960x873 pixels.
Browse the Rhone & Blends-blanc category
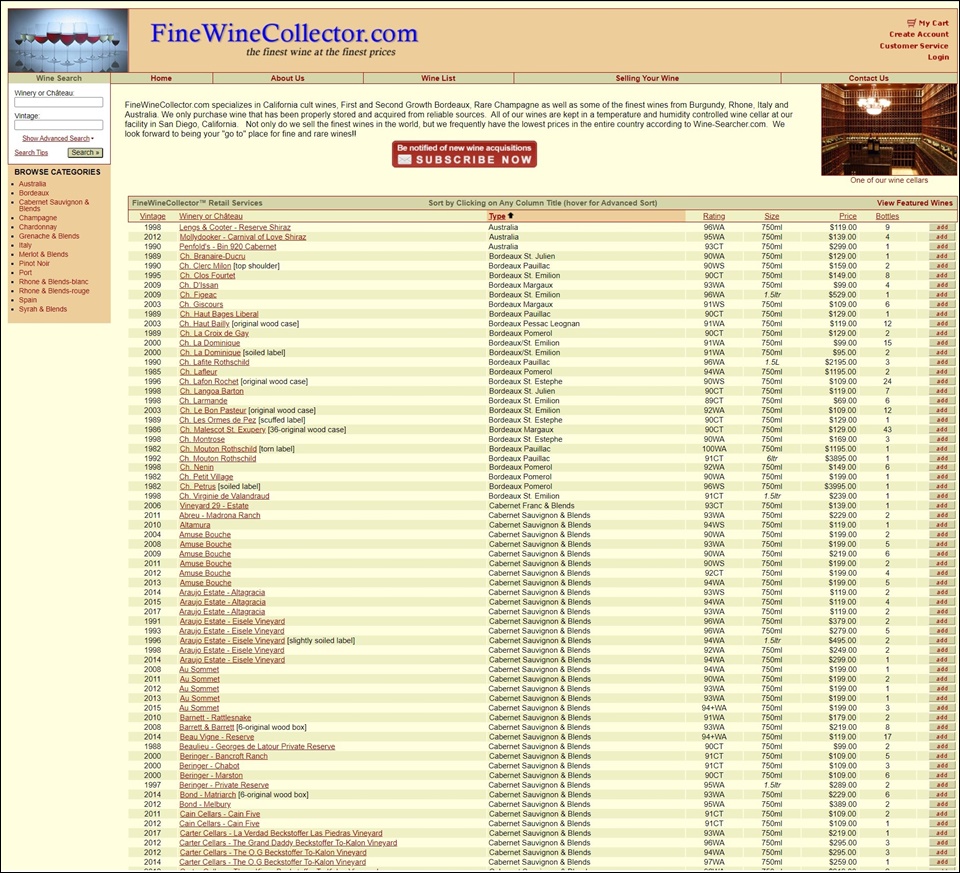[x=54, y=282]
